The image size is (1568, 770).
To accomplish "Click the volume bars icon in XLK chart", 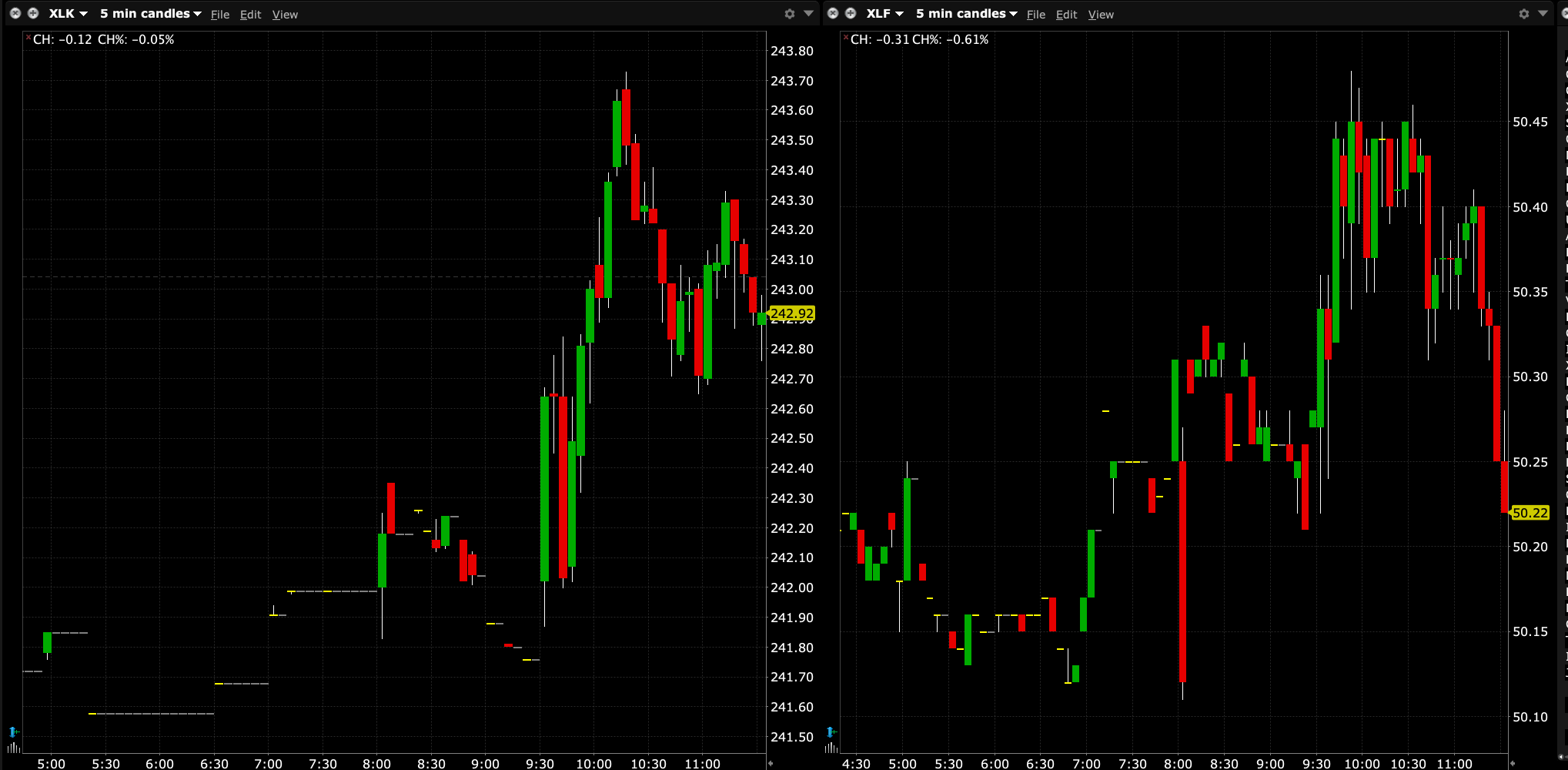I will 13,747.
